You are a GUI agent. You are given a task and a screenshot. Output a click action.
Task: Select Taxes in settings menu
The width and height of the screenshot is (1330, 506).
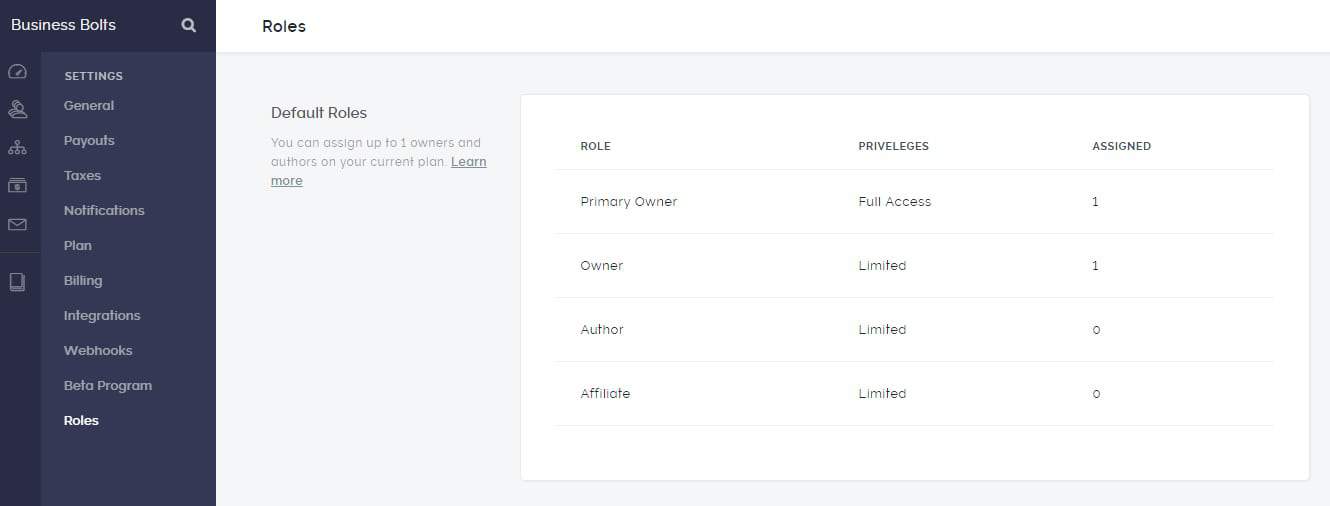point(83,176)
